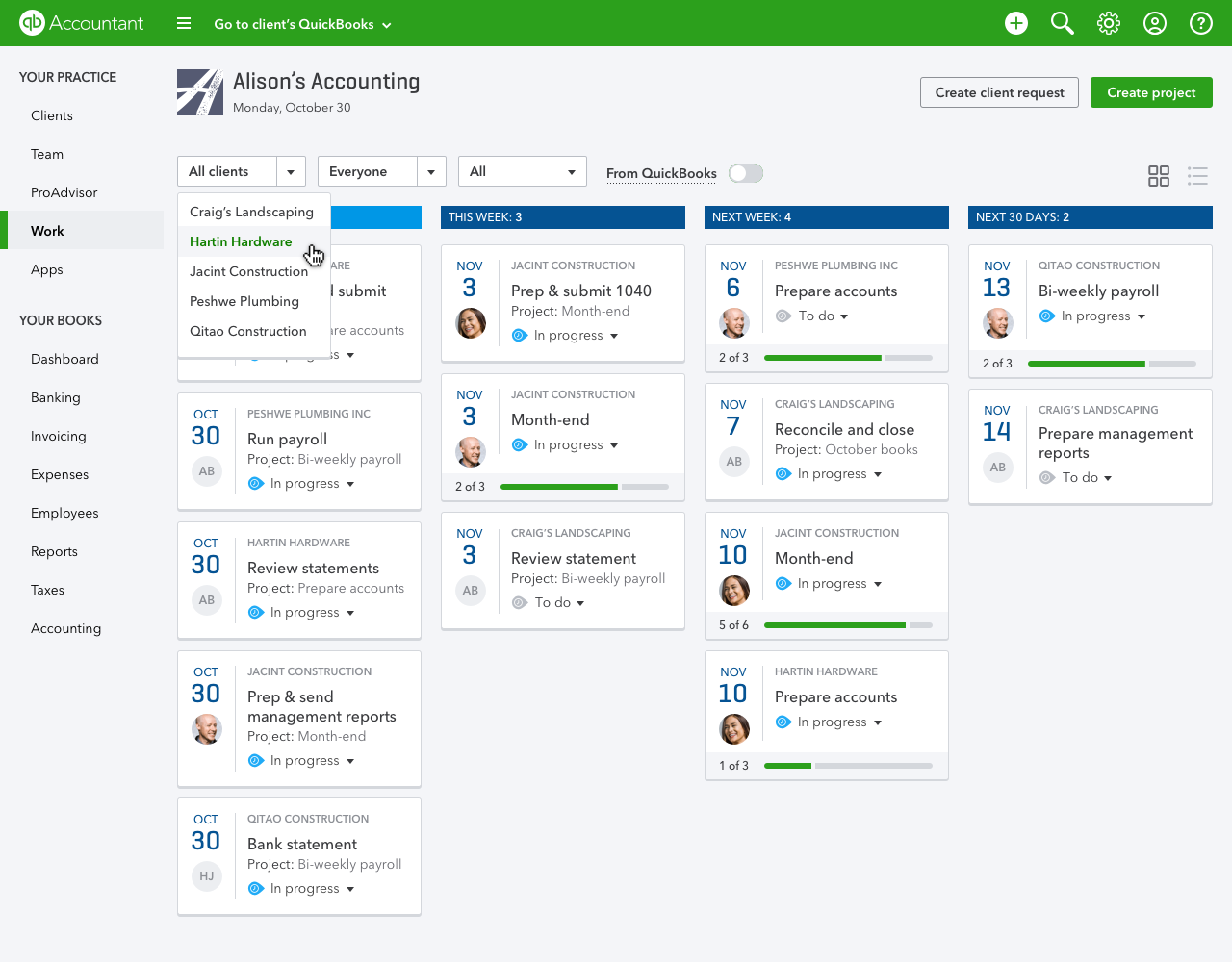Select Craig's Landscaping from client list

[x=253, y=212]
